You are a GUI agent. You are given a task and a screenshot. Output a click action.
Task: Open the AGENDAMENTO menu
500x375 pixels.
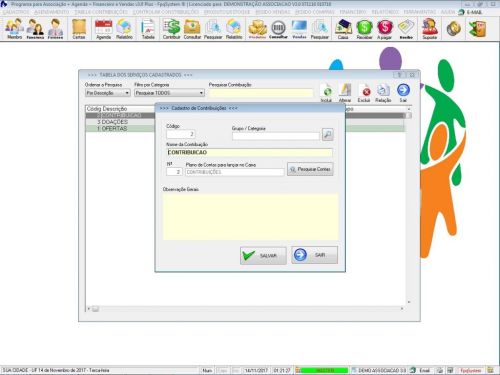pyautogui.click(x=52, y=12)
